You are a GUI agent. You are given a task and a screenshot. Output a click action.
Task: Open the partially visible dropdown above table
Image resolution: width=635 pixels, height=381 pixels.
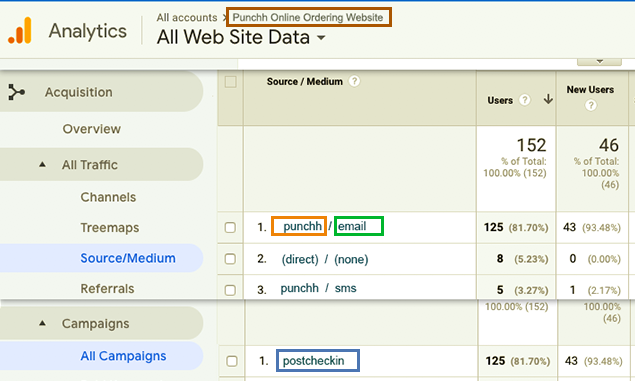599,61
